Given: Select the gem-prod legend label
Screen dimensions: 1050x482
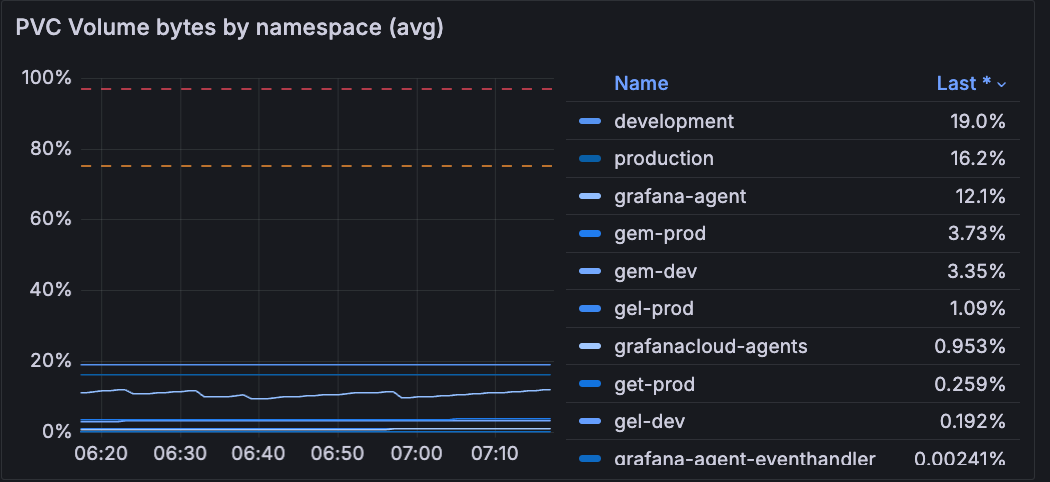Looking at the screenshot, I should tap(659, 234).
